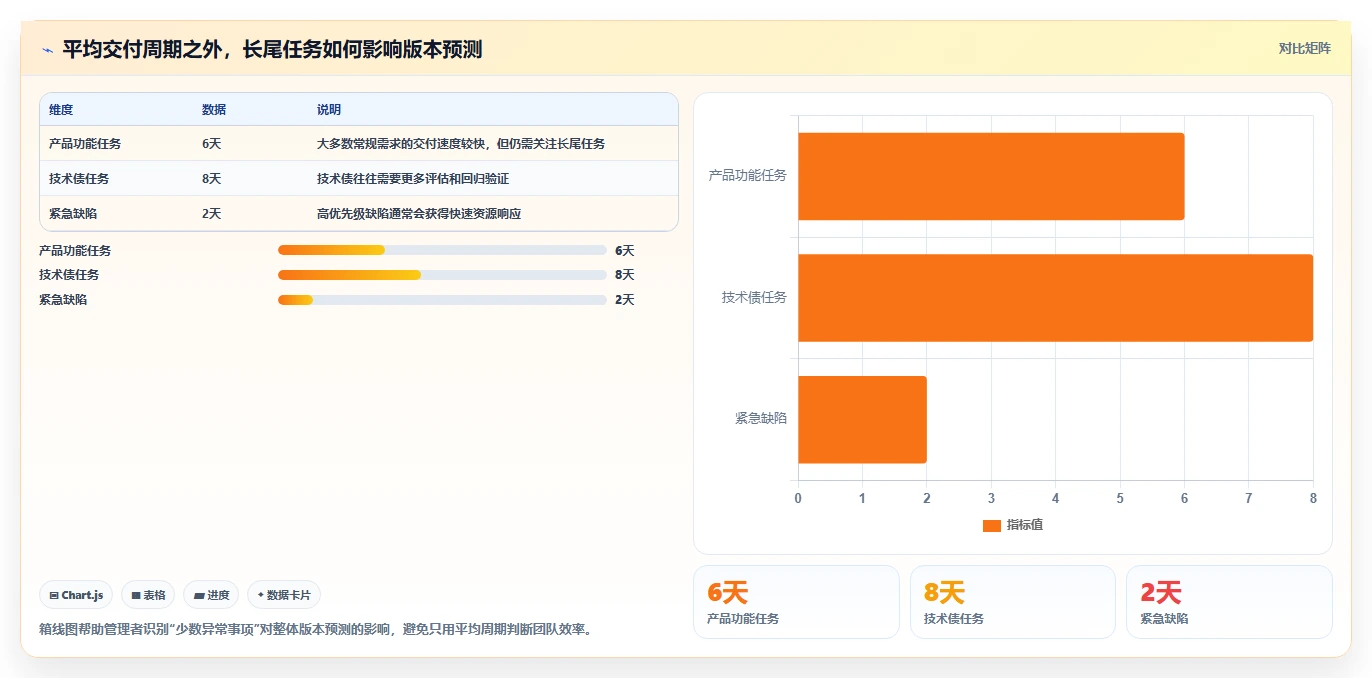Click the 8天 技术债任务 data card
1372x678 pixels.
click(1013, 602)
